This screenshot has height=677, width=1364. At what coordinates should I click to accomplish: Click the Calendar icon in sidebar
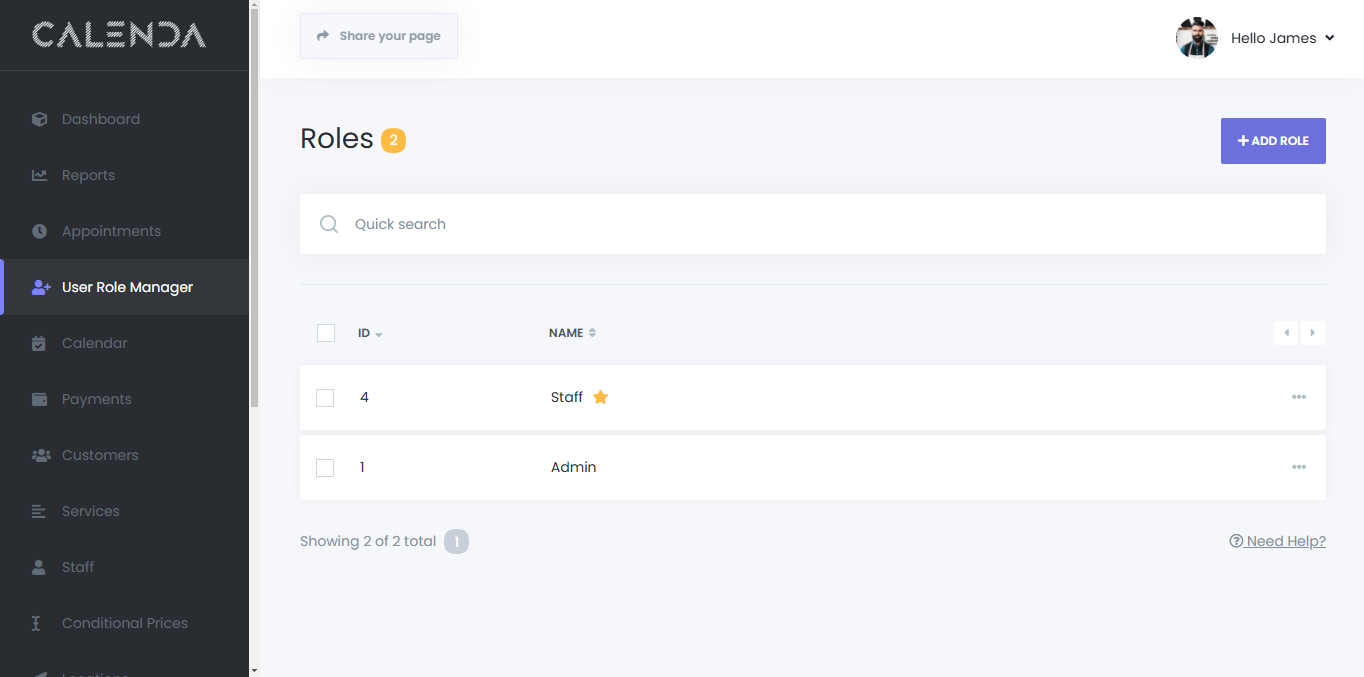click(40, 343)
